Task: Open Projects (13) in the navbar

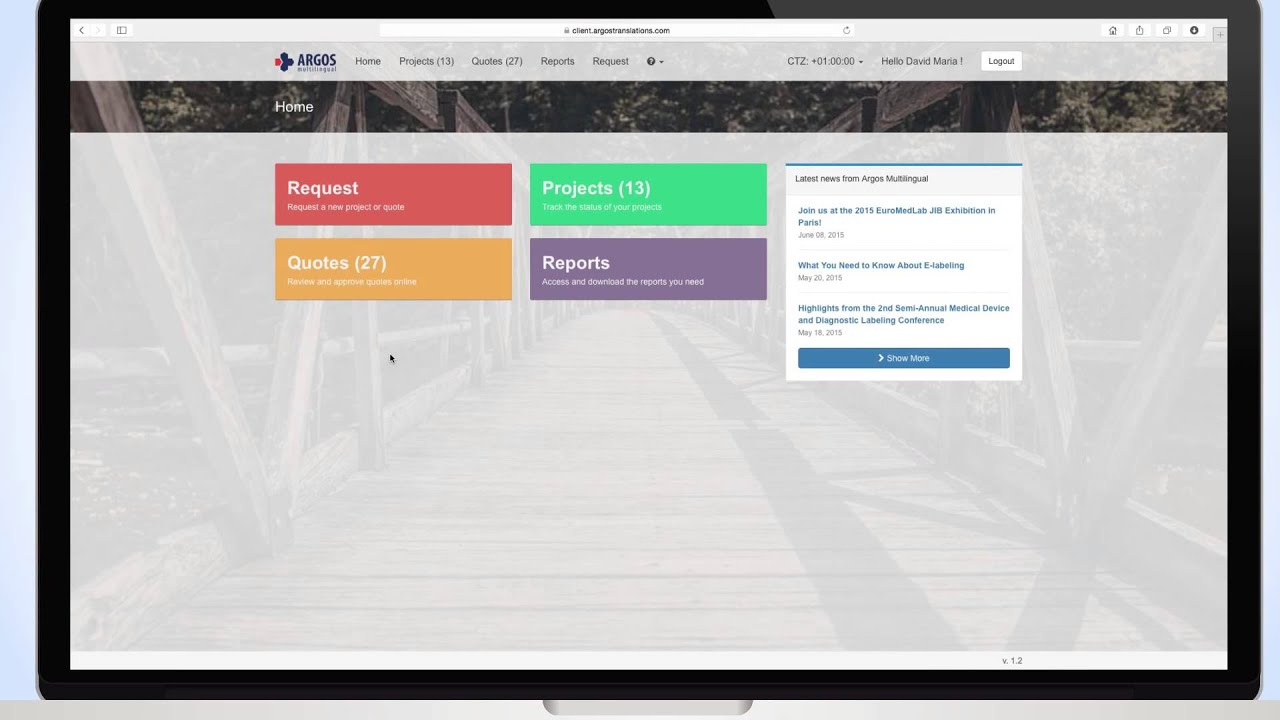Action: (x=426, y=61)
